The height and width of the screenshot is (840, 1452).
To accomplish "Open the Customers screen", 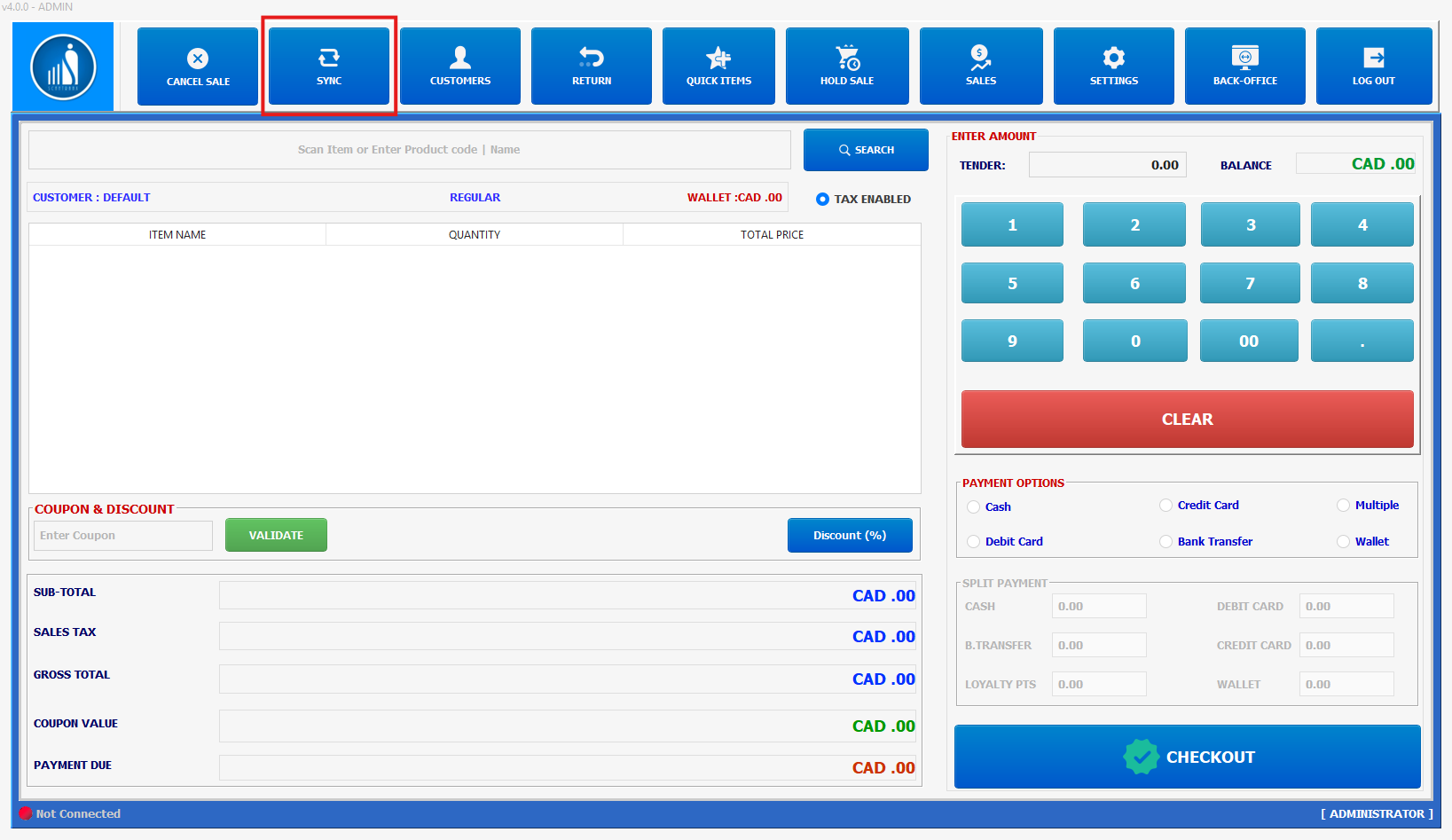I will 459,67.
